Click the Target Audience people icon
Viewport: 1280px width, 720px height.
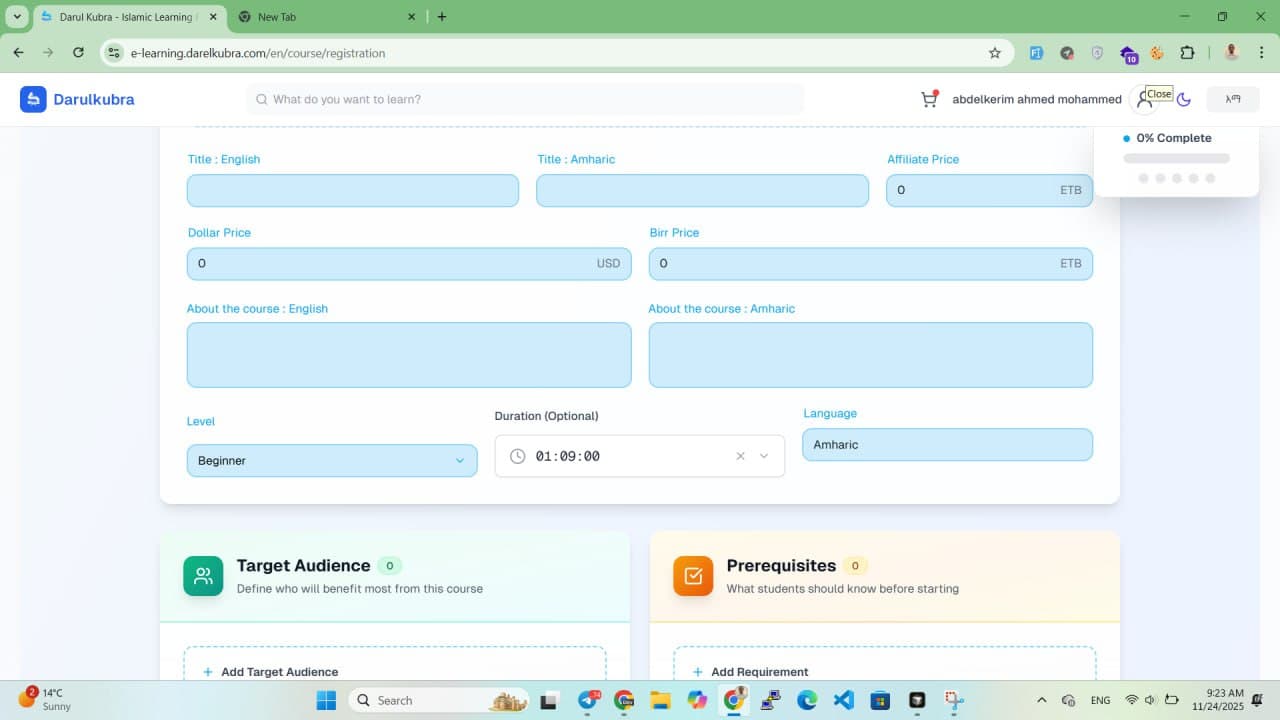(x=203, y=576)
